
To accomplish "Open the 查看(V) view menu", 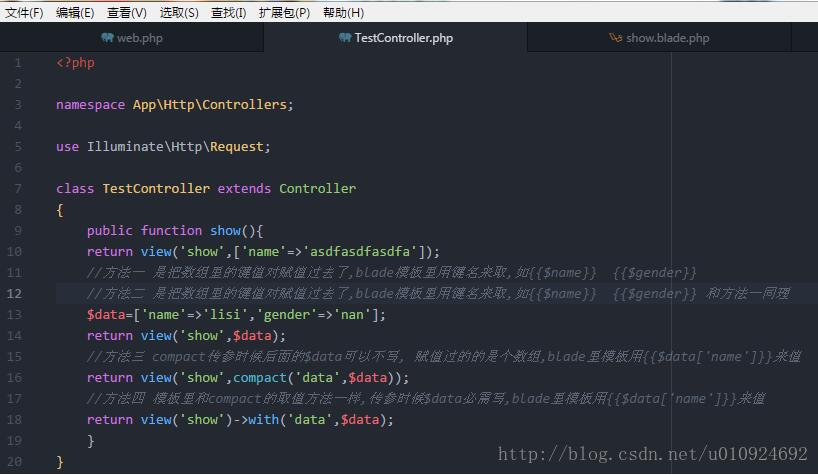I will pyautogui.click(x=127, y=12).
